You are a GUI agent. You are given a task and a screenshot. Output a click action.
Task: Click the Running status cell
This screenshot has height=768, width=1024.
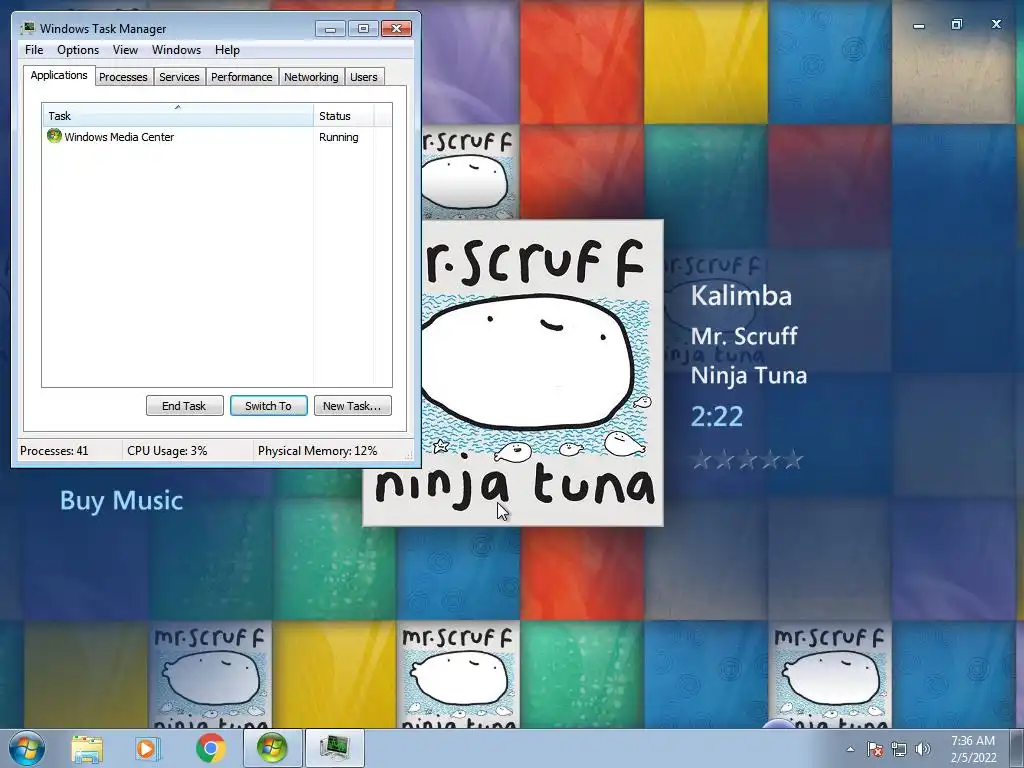338,137
